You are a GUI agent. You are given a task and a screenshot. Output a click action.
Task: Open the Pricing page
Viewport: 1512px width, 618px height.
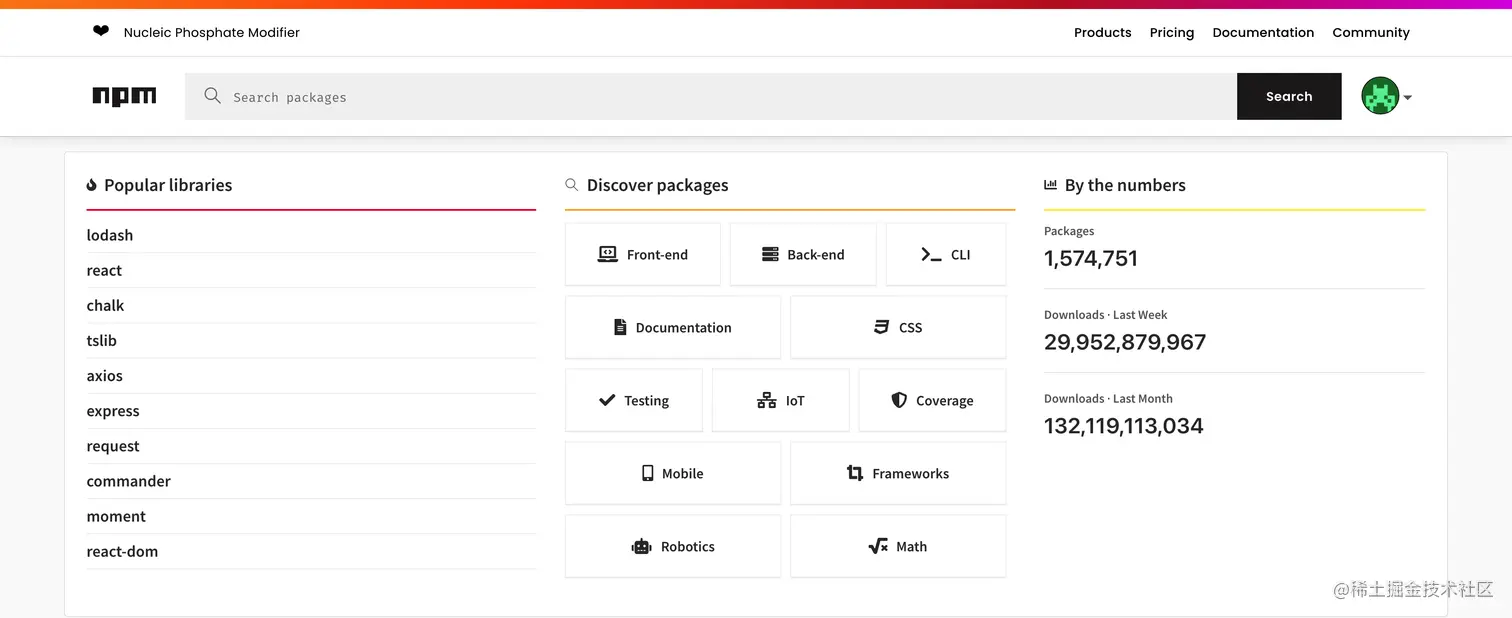[x=1171, y=32]
